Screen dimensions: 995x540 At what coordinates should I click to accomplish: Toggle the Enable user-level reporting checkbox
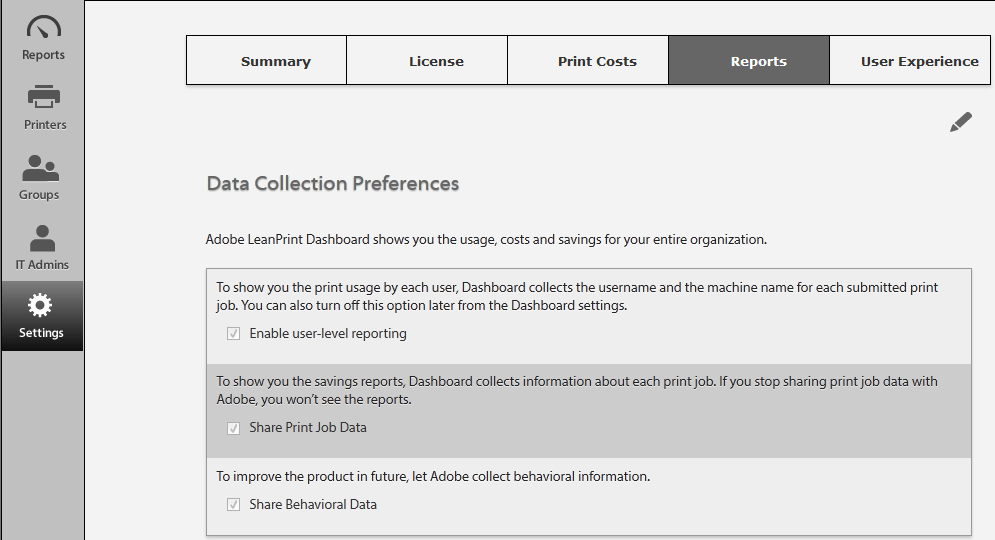click(x=234, y=334)
